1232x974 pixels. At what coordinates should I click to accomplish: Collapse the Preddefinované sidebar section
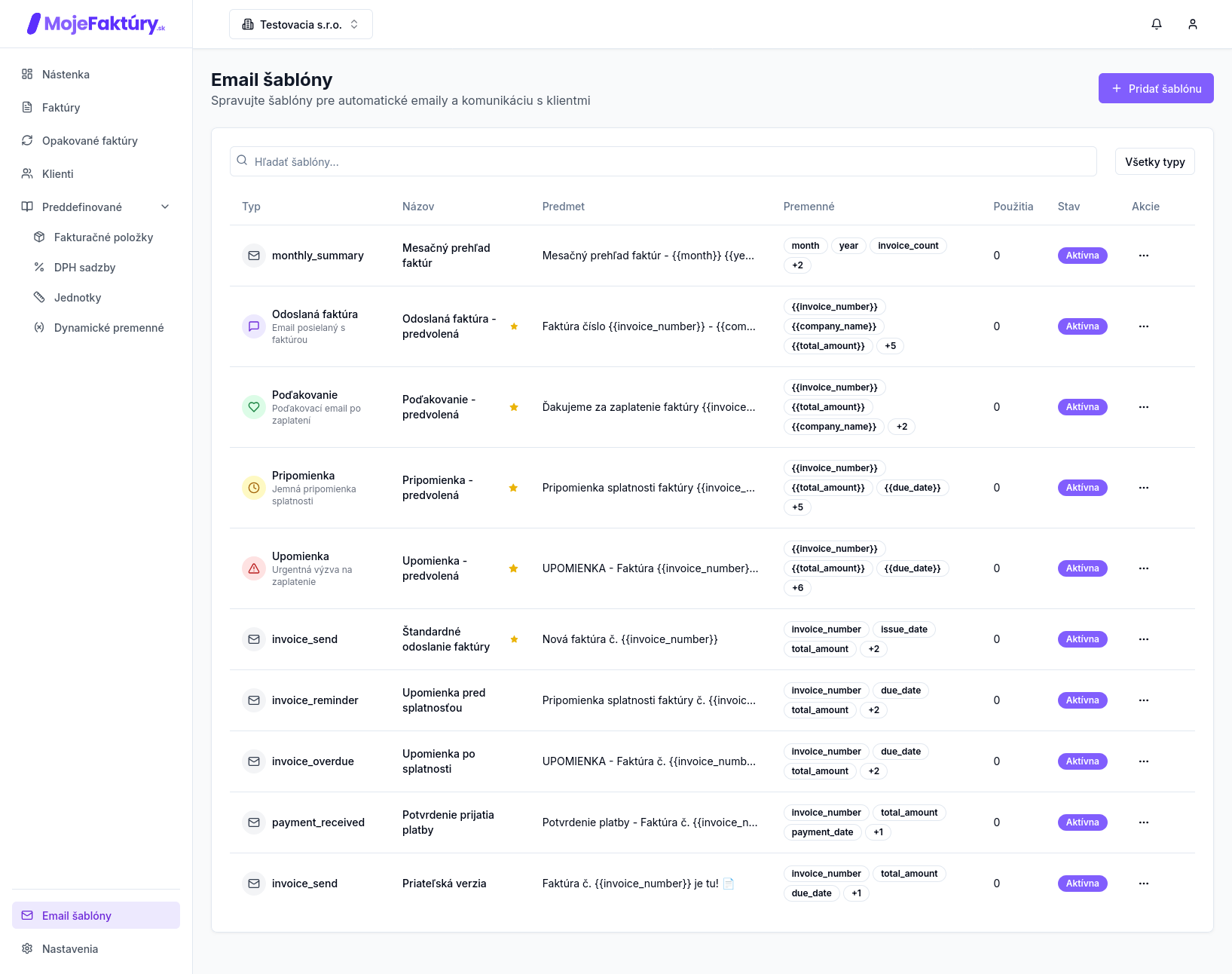point(165,207)
